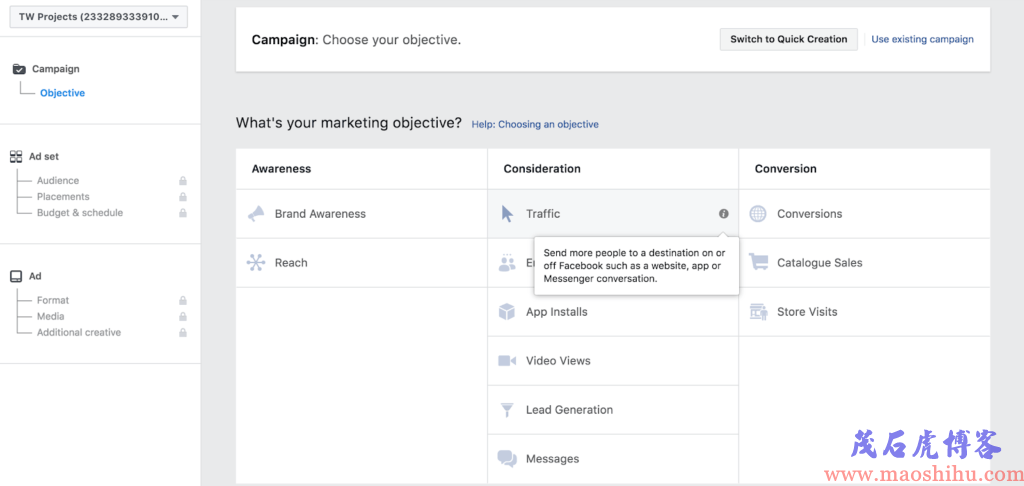
Task: Click lock icon next to Format
Action: point(183,300)
